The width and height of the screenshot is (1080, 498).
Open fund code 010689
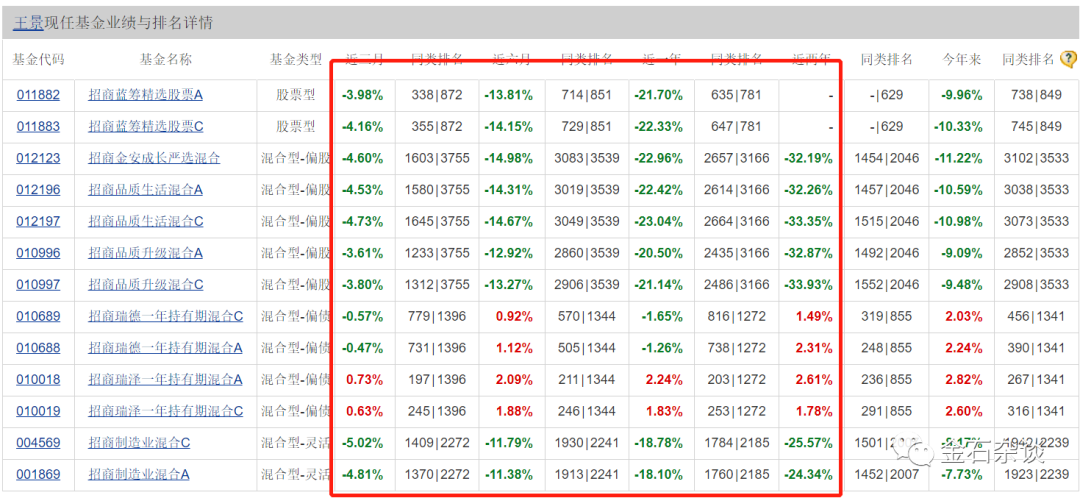pos(38,317)
